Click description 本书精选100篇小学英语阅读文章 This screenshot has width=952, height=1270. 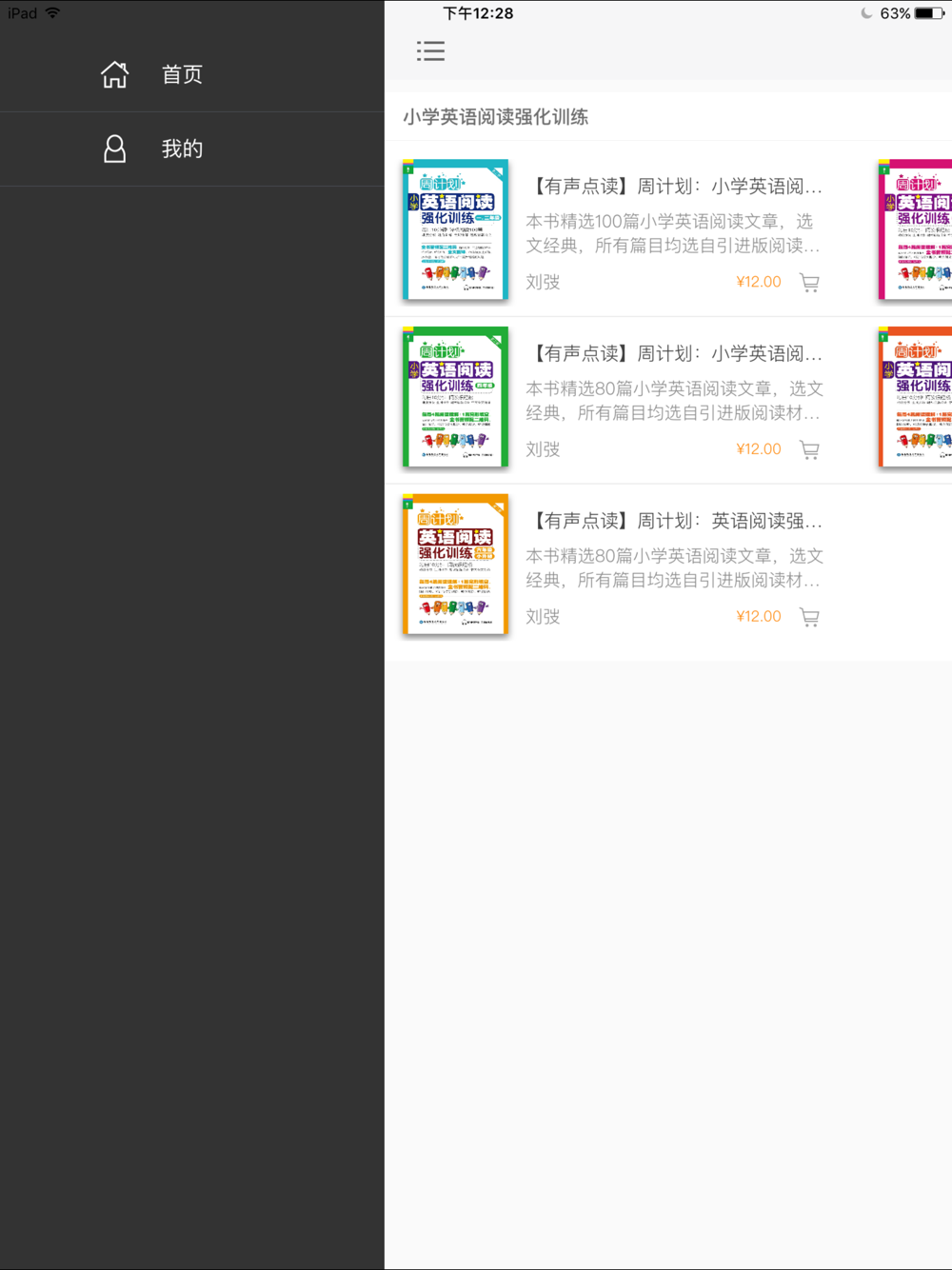click(x=674, y=233)
